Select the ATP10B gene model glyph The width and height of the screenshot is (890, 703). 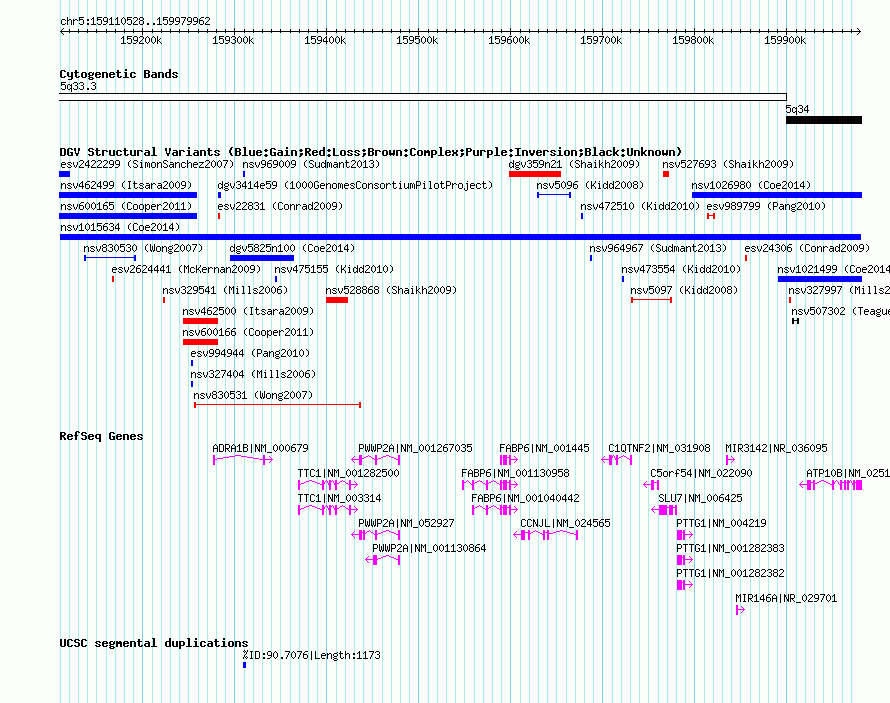click(830, 485)
